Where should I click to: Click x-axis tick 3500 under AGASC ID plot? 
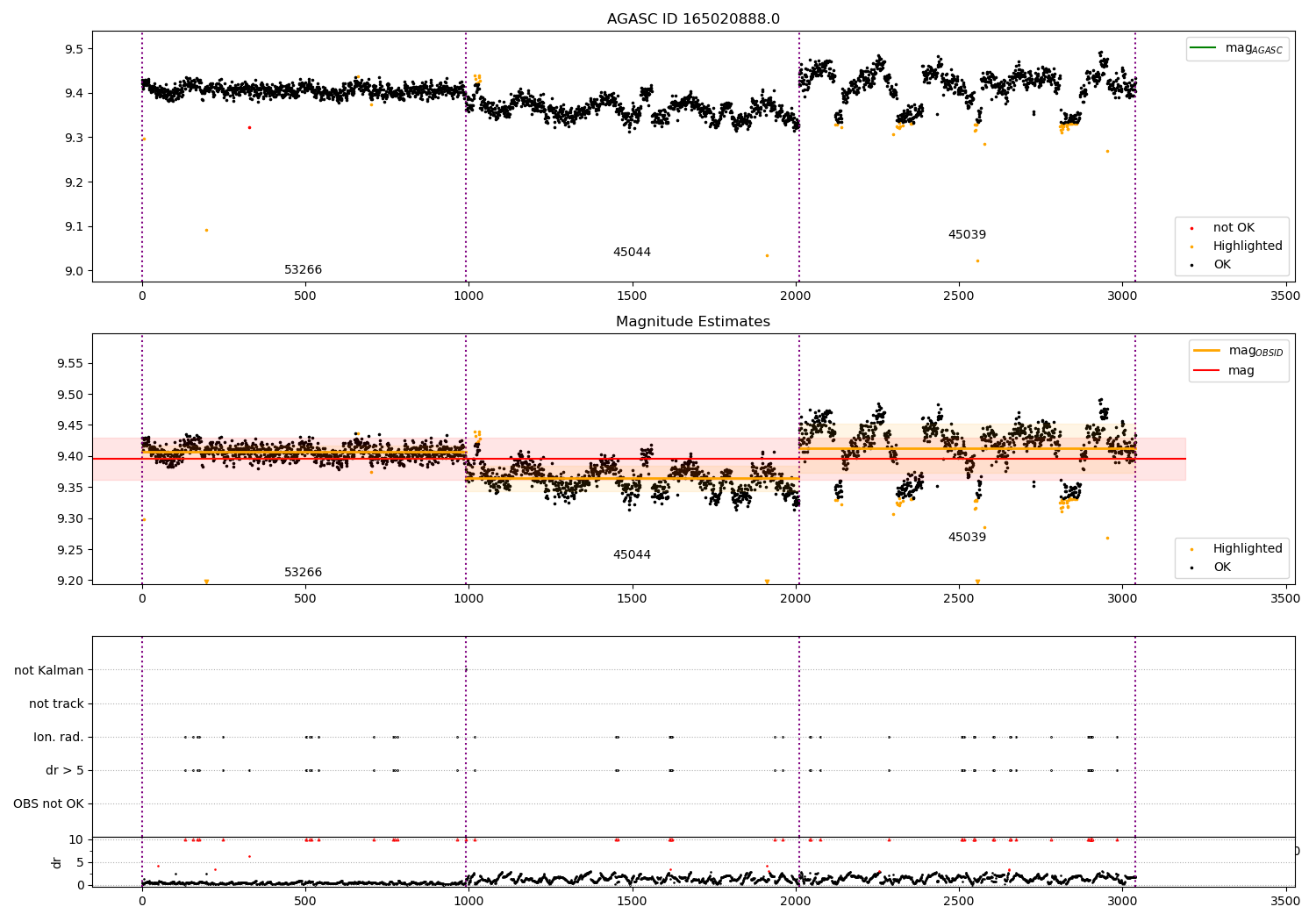pyautogui.click(x=1285, y=296)
